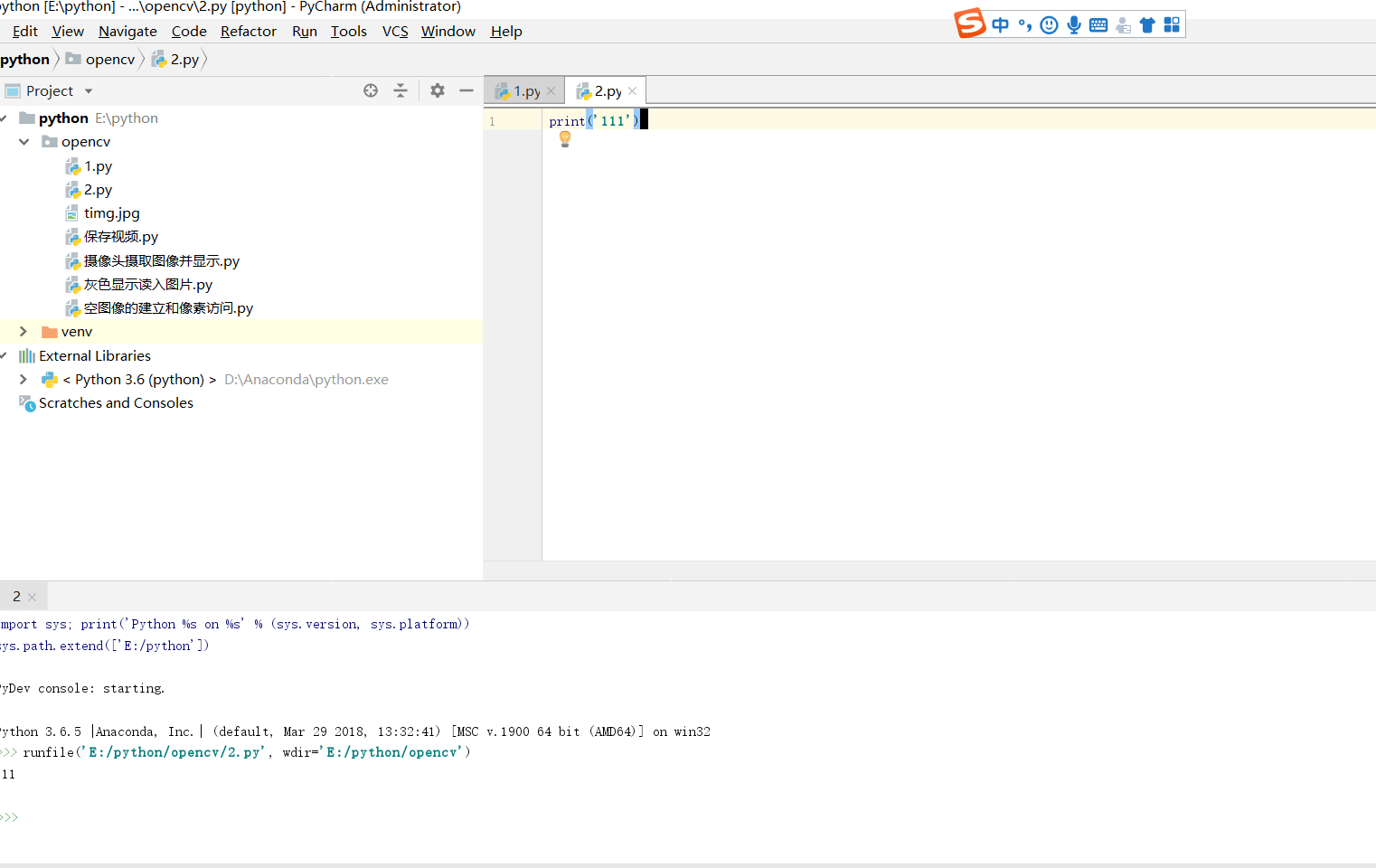Click the yellow intention lightbulb in editor

point(565,138)
